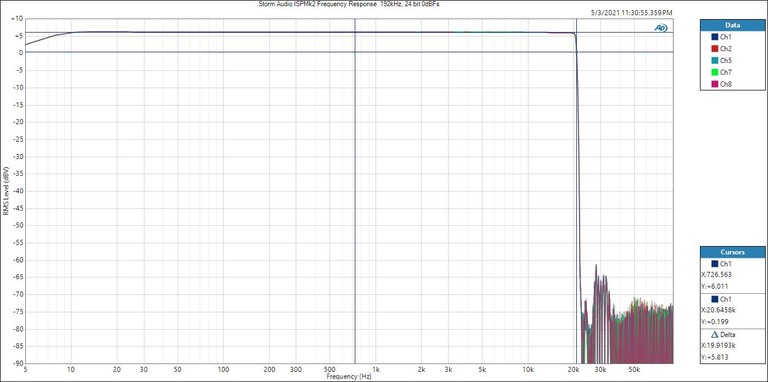Click the +10 tick label on level axis
Viewport: 768px width, 382px height.
click(x=18, y=19)
